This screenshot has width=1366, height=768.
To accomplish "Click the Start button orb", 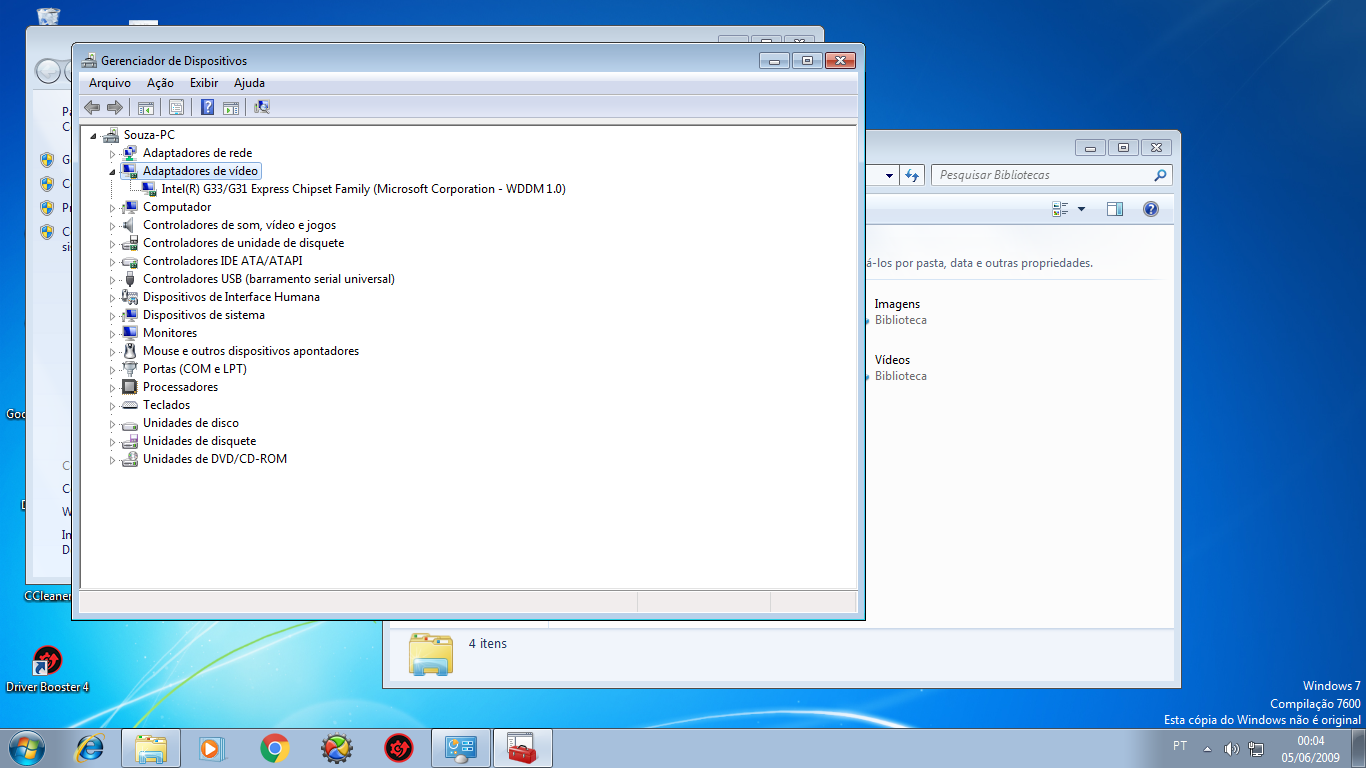I will coord(26,748).
